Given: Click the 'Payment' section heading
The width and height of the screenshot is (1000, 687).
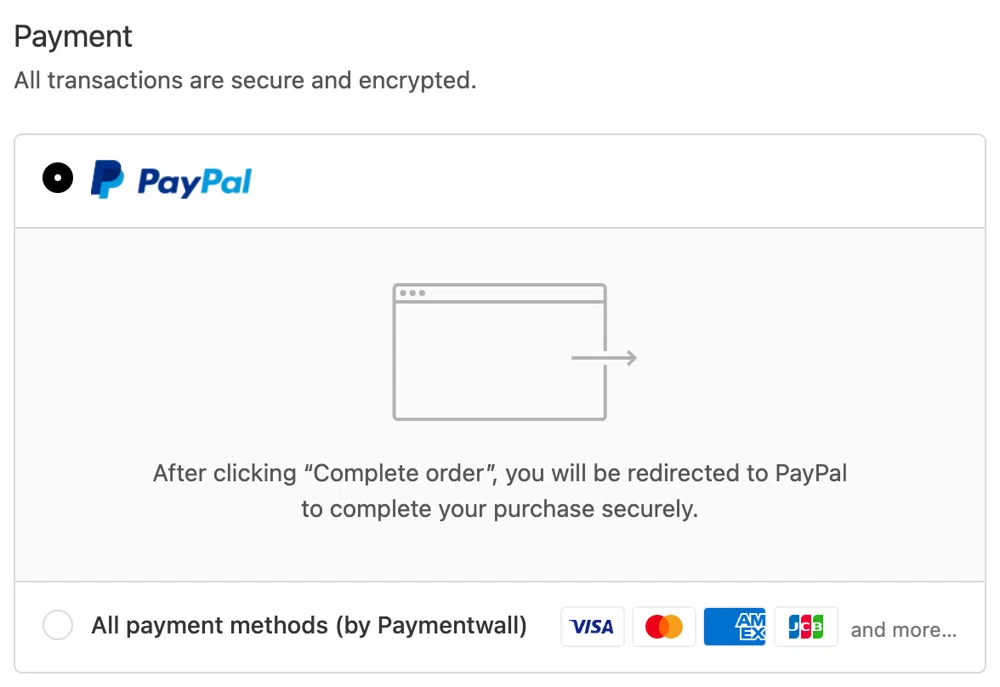Looking at the screenshot, I should click(72, 36).
